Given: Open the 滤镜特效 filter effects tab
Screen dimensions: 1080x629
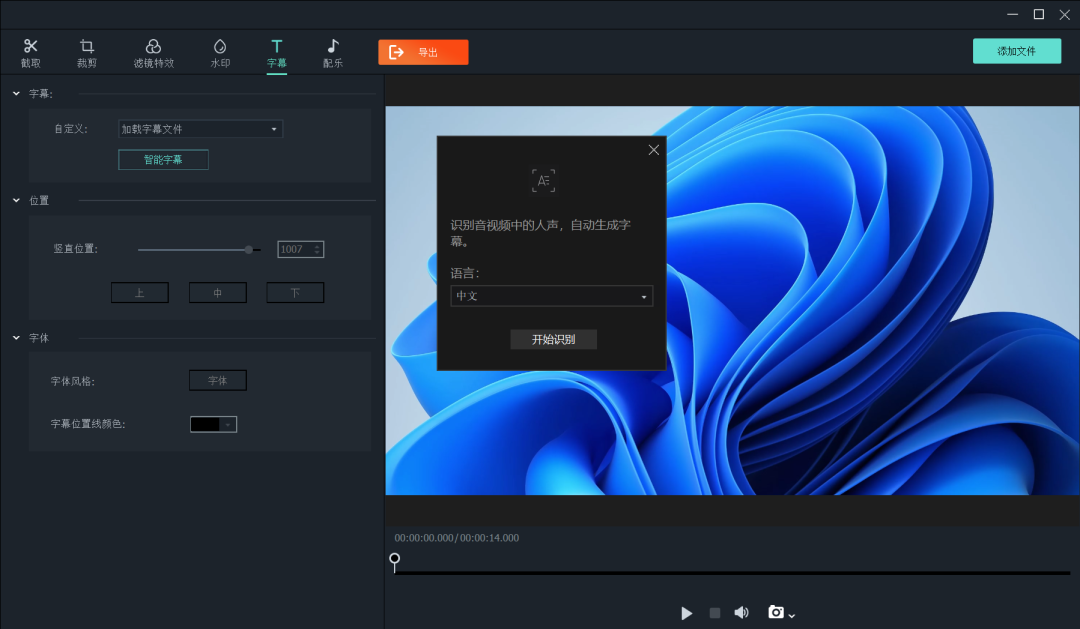Looking at the screenshot, I should coord(154,53).
